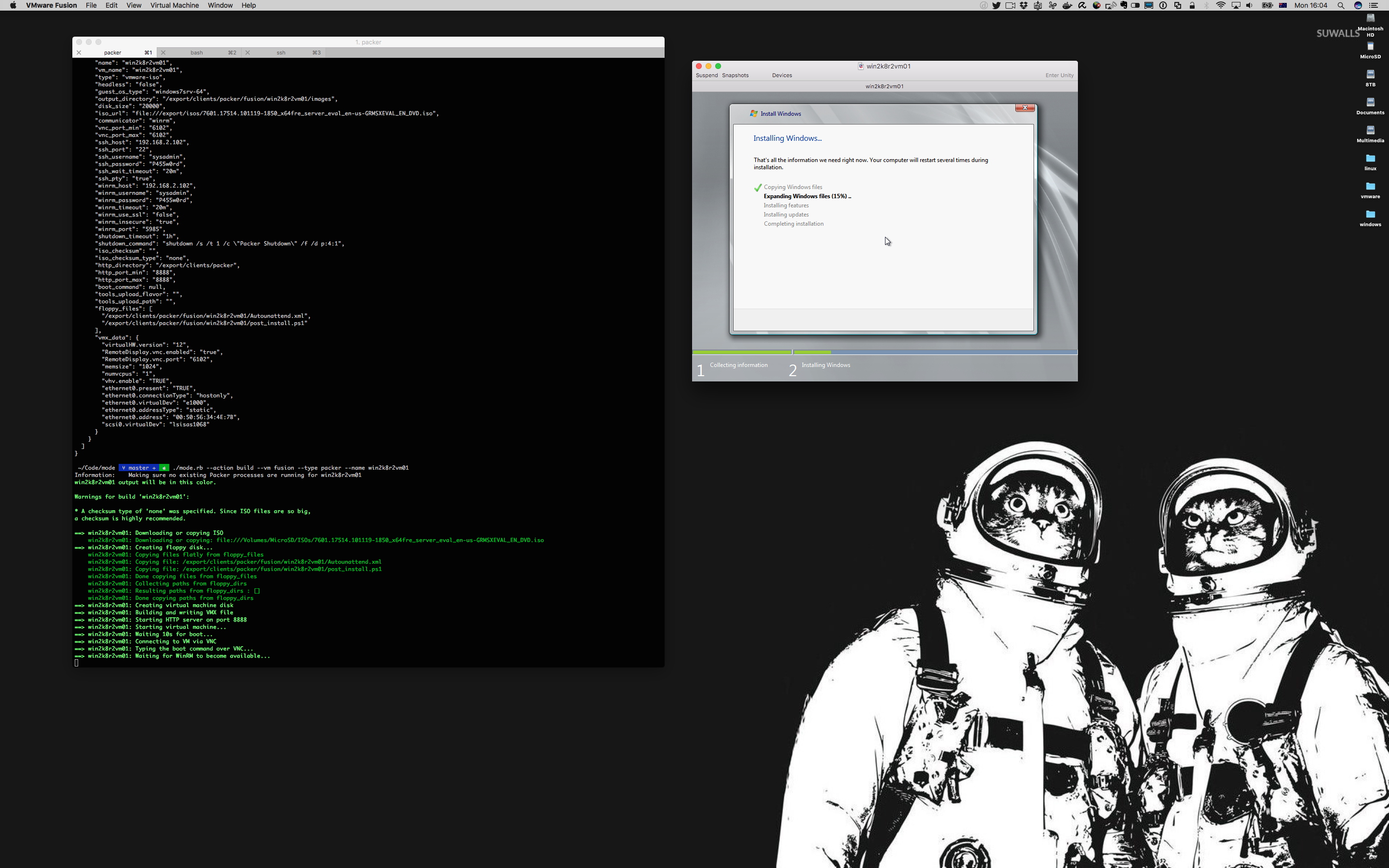
Task: Switch to the ssh terminal tab
Action: [281, 52]
